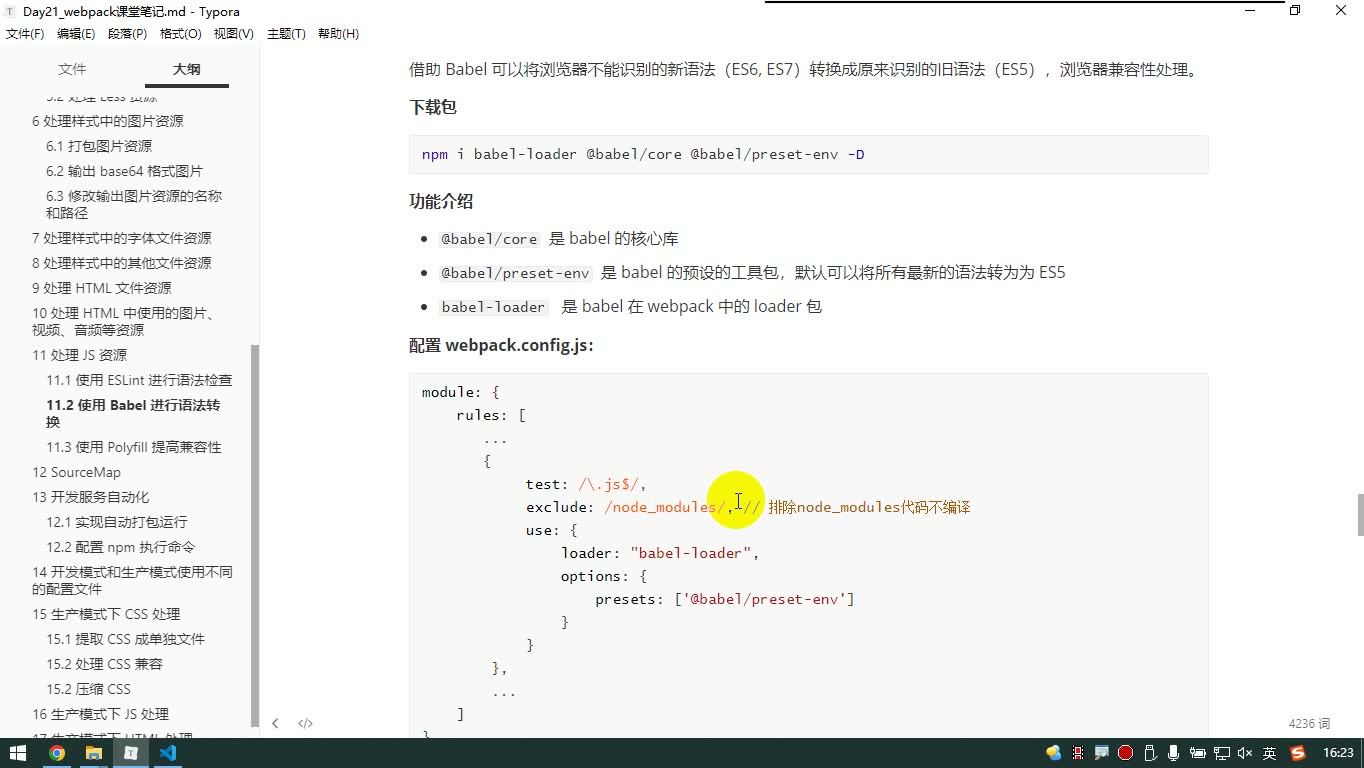Open 9 处理 HTML 文件资源 heading
Screen dimensions: 1364x768
coord(102,288)
